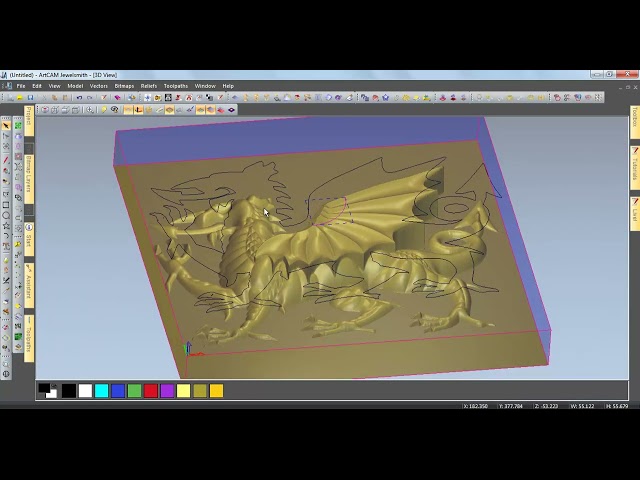Viewport: 640px width, 480px height.
Task: Open the Window menu
Action: (205, 86)
